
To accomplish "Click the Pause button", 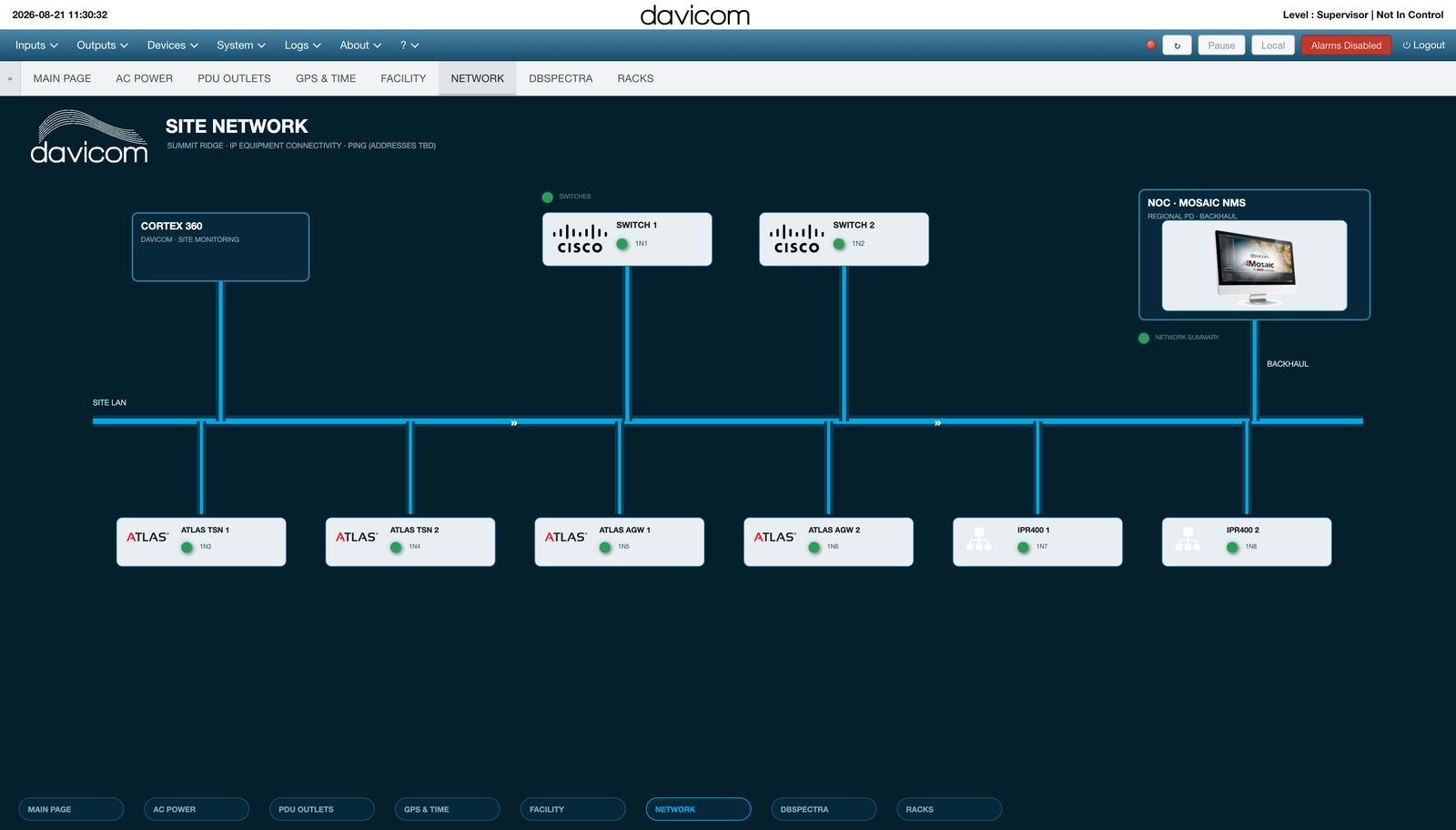I will 1221,46.
